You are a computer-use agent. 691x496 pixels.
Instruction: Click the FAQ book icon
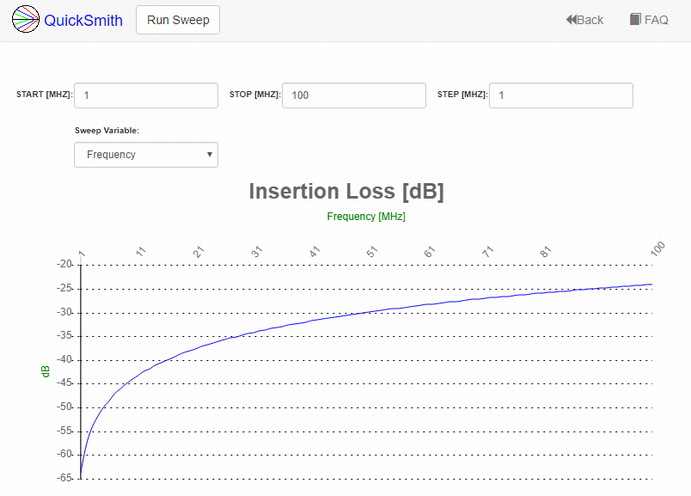click(x=635, y=19)
